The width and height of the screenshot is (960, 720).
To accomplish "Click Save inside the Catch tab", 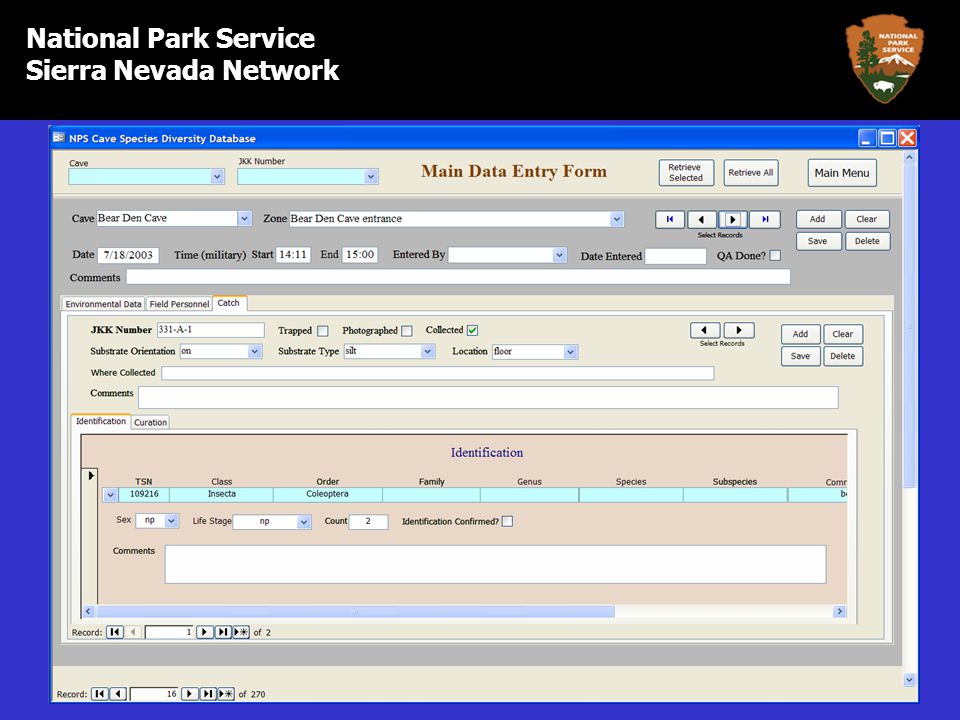I will (800, 356).
